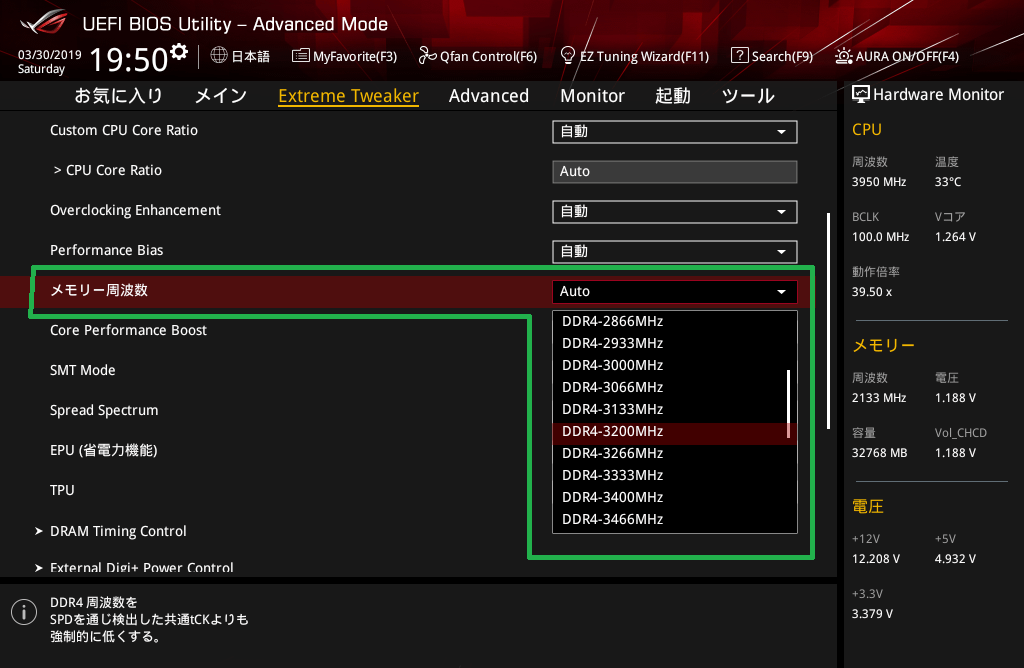
Task: Select DDR4-3333MHz option
Action: click(675, 475)
